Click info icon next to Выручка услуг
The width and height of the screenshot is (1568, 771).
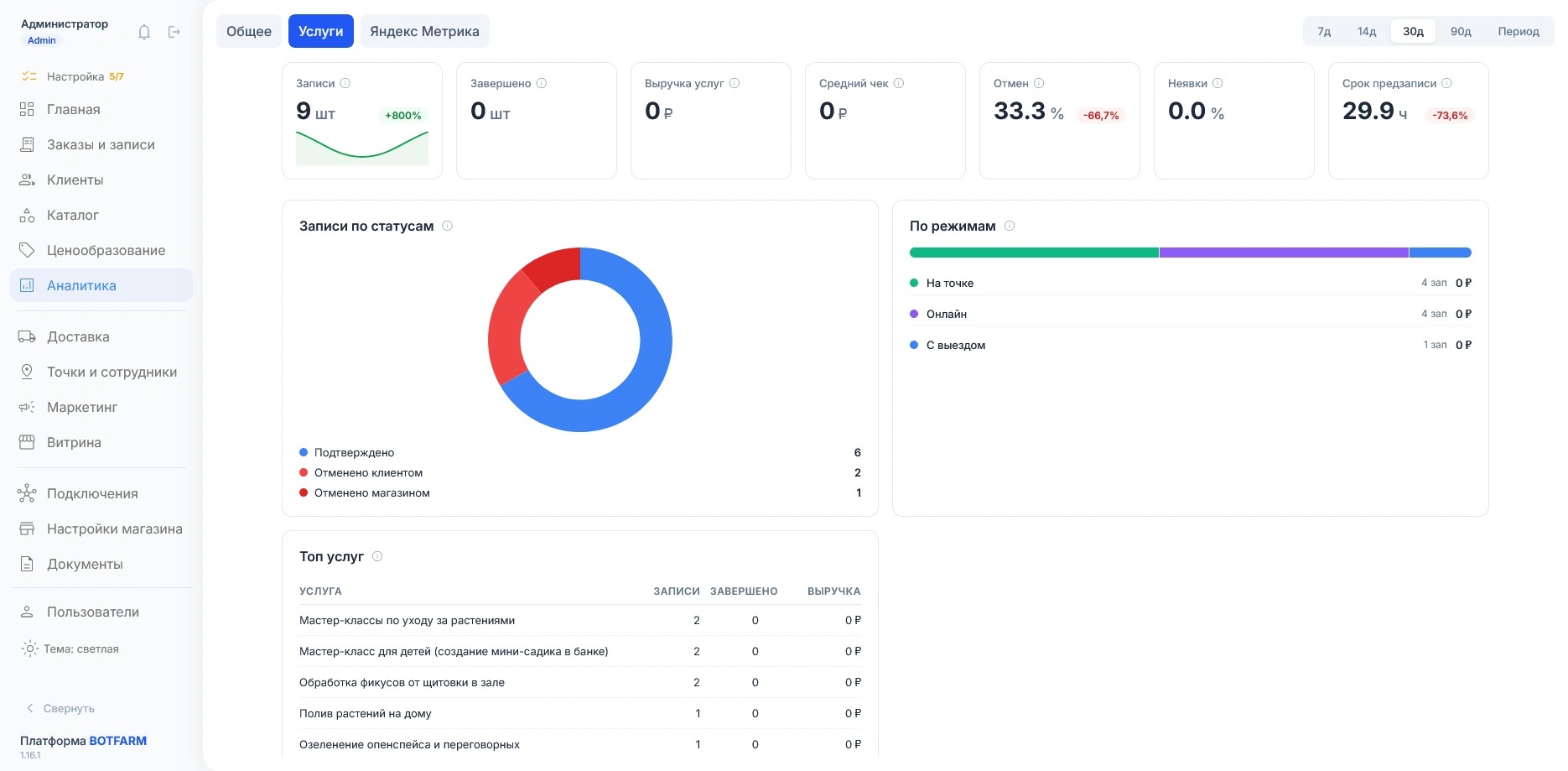click(735, 83)
